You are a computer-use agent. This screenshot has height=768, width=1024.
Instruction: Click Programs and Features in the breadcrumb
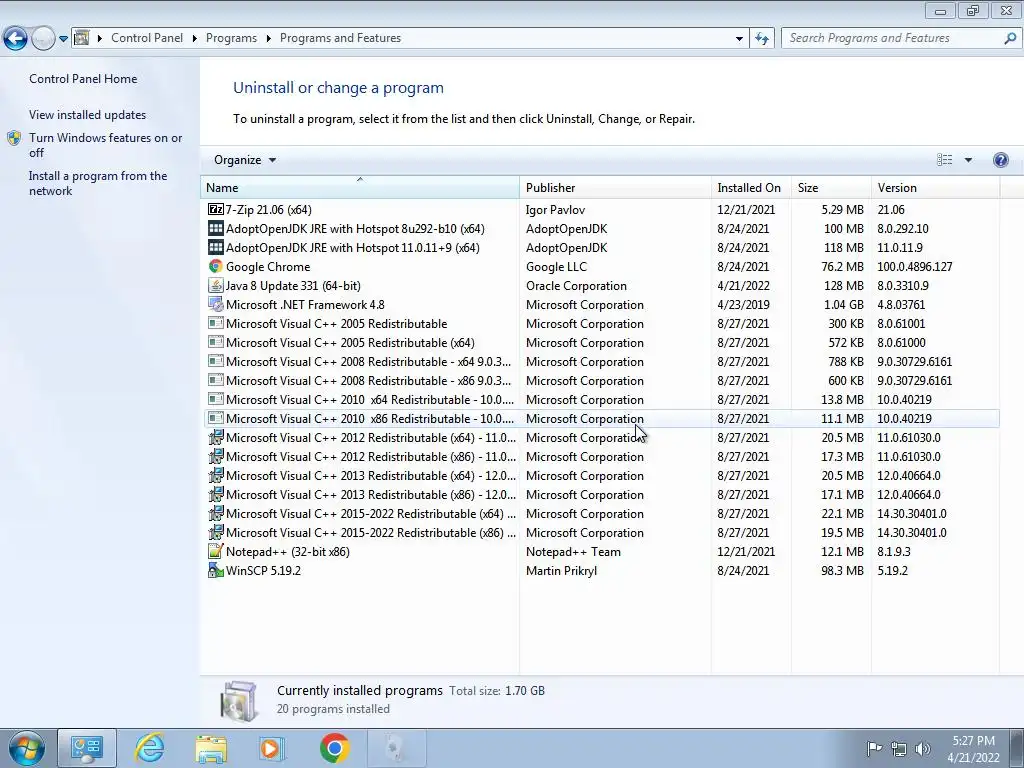click(x=340, y=38)
